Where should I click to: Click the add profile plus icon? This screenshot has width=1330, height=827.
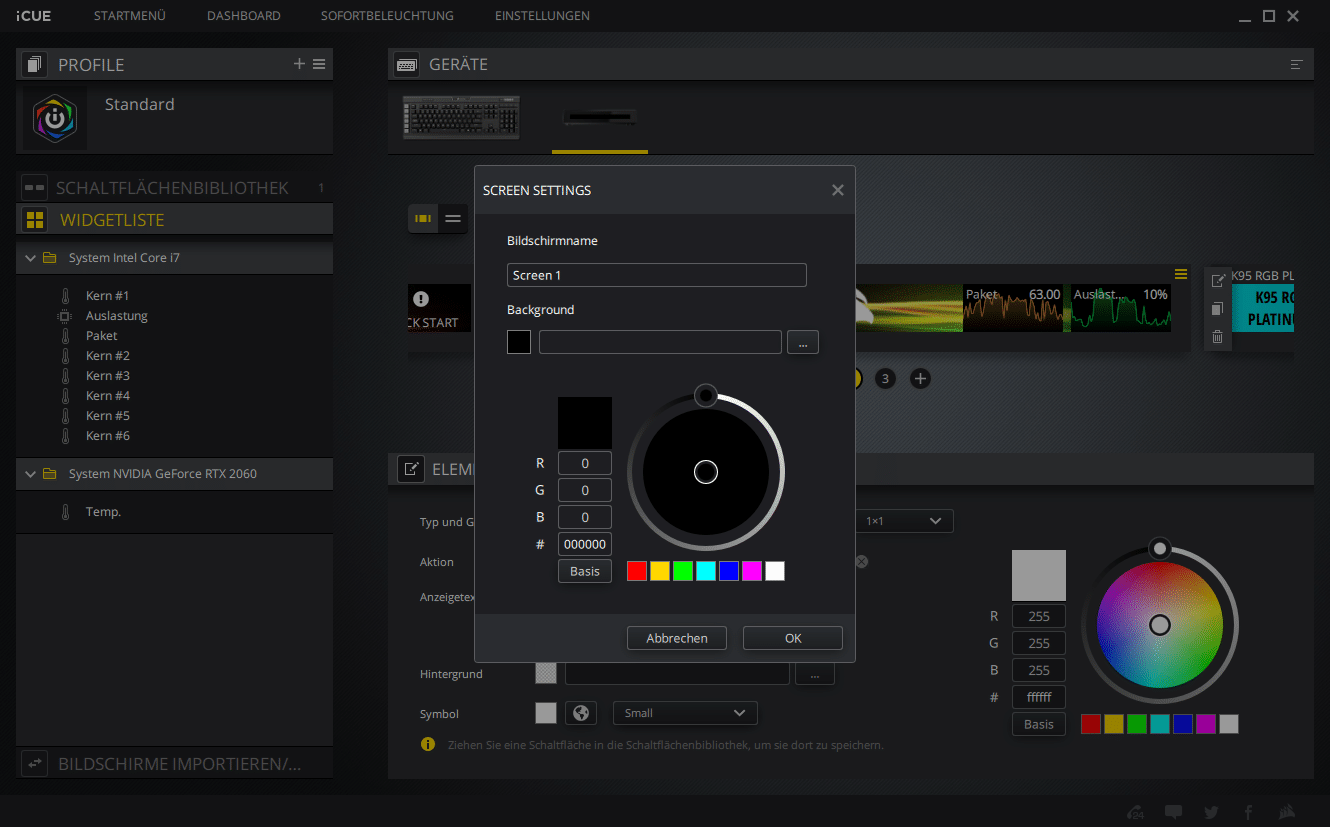coord(299,64)
